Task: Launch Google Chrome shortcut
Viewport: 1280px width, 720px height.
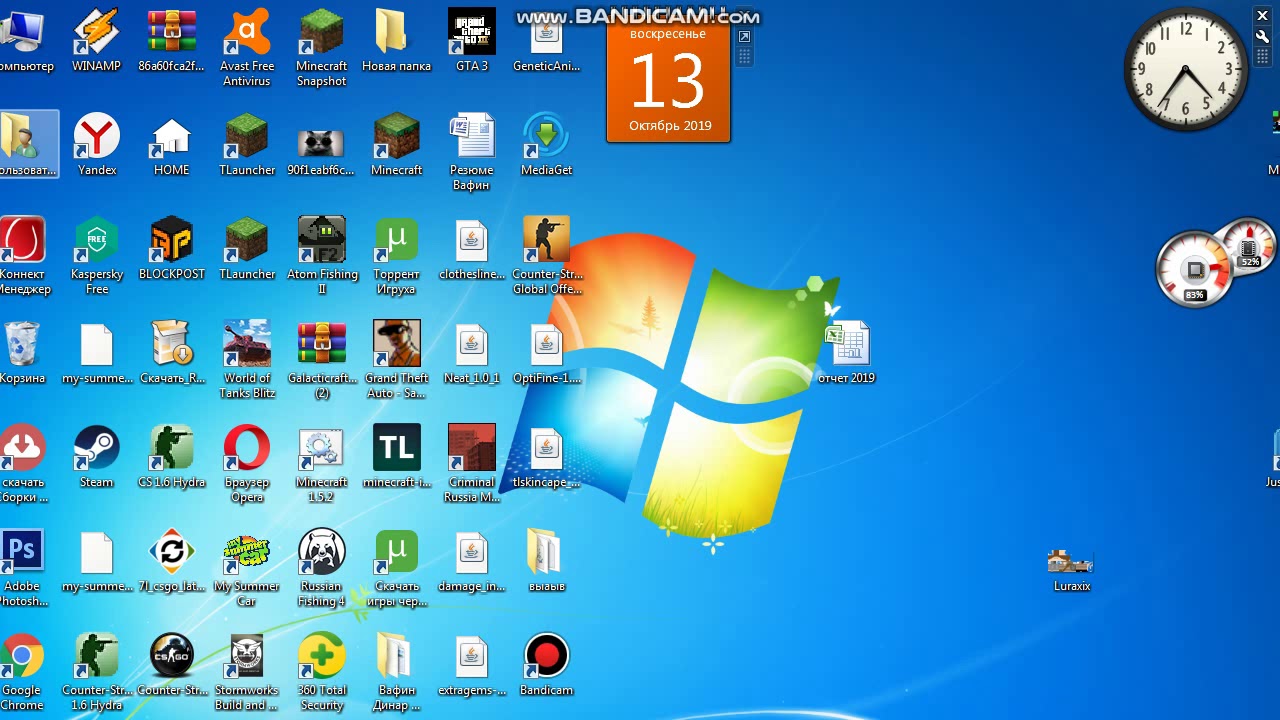Action: click(22, 671)
